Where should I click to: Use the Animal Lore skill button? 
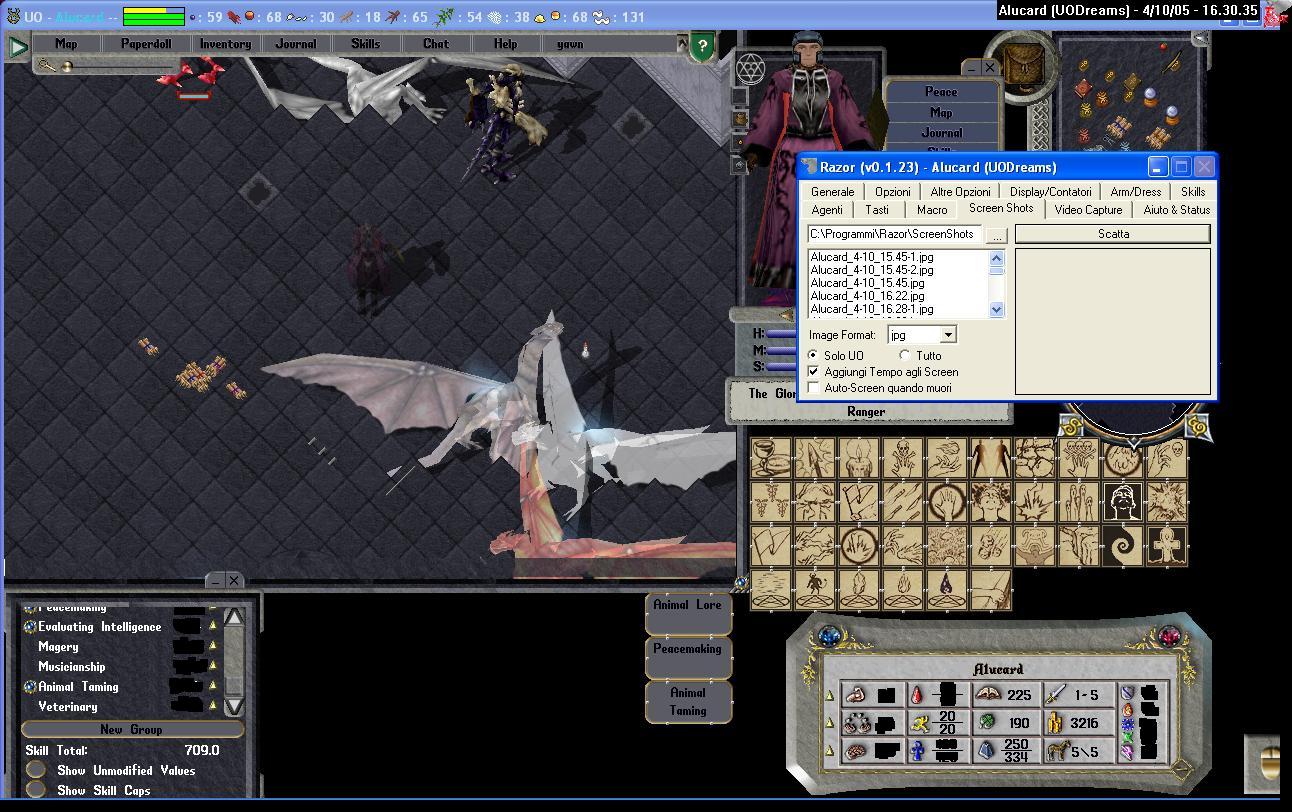(x=687, y=612)
